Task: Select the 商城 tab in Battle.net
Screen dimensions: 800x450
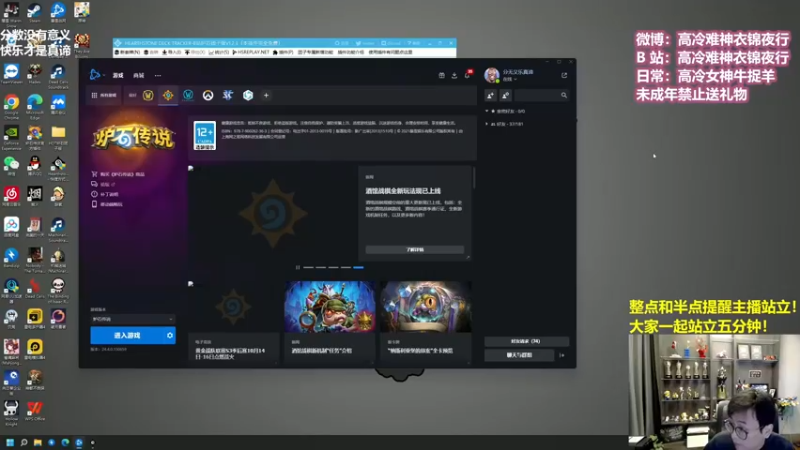Action: [139, 76]
